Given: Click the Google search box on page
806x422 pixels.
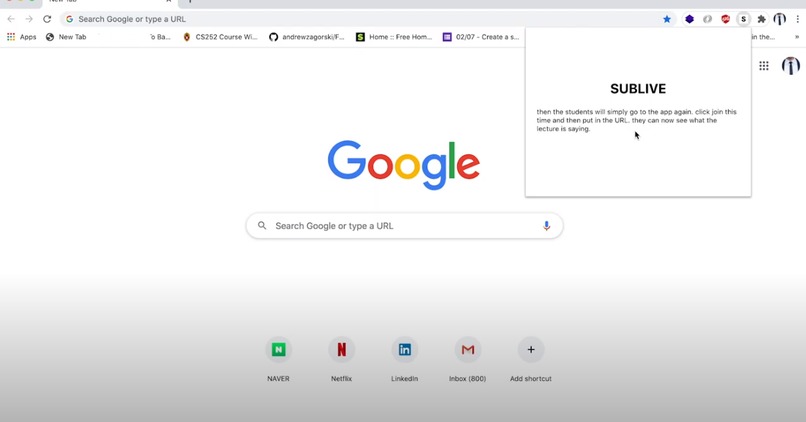Looking at the screenshot, I should click(405, 226).
